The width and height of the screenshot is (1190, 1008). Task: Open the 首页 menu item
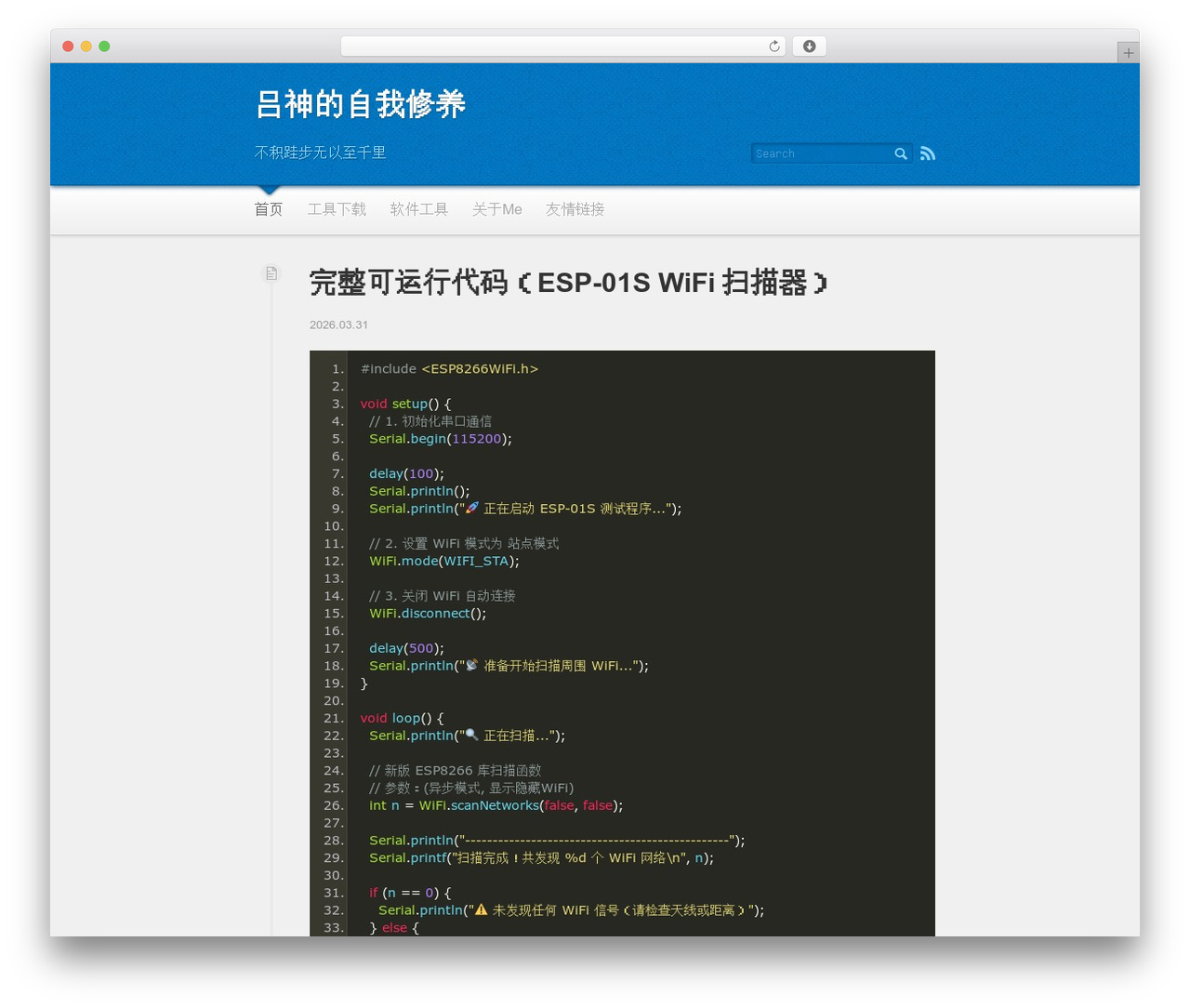[x=269, y=209]
